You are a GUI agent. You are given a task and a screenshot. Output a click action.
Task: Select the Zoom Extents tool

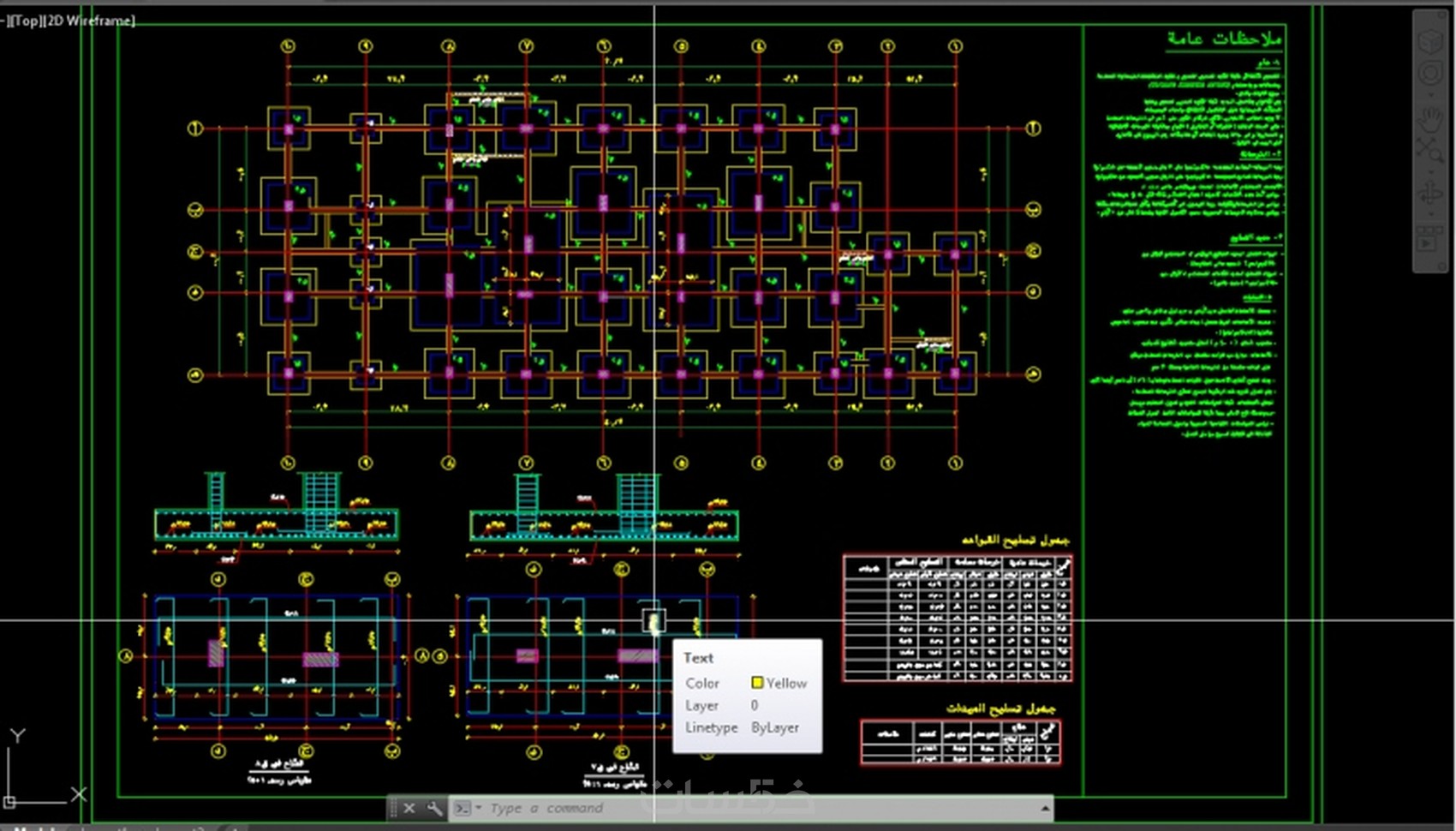click(1430, 150)
